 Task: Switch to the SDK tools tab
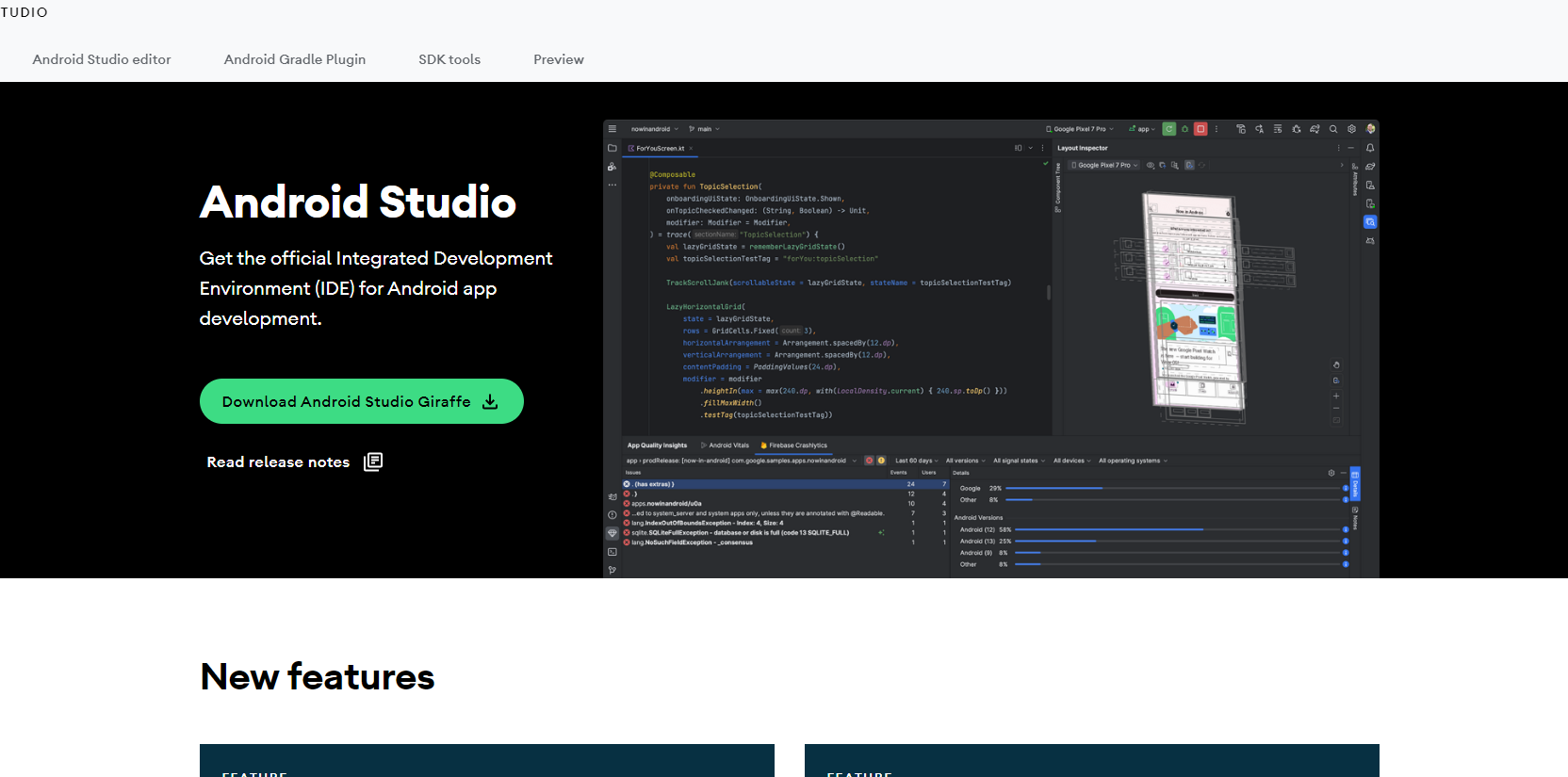(449, 59)
